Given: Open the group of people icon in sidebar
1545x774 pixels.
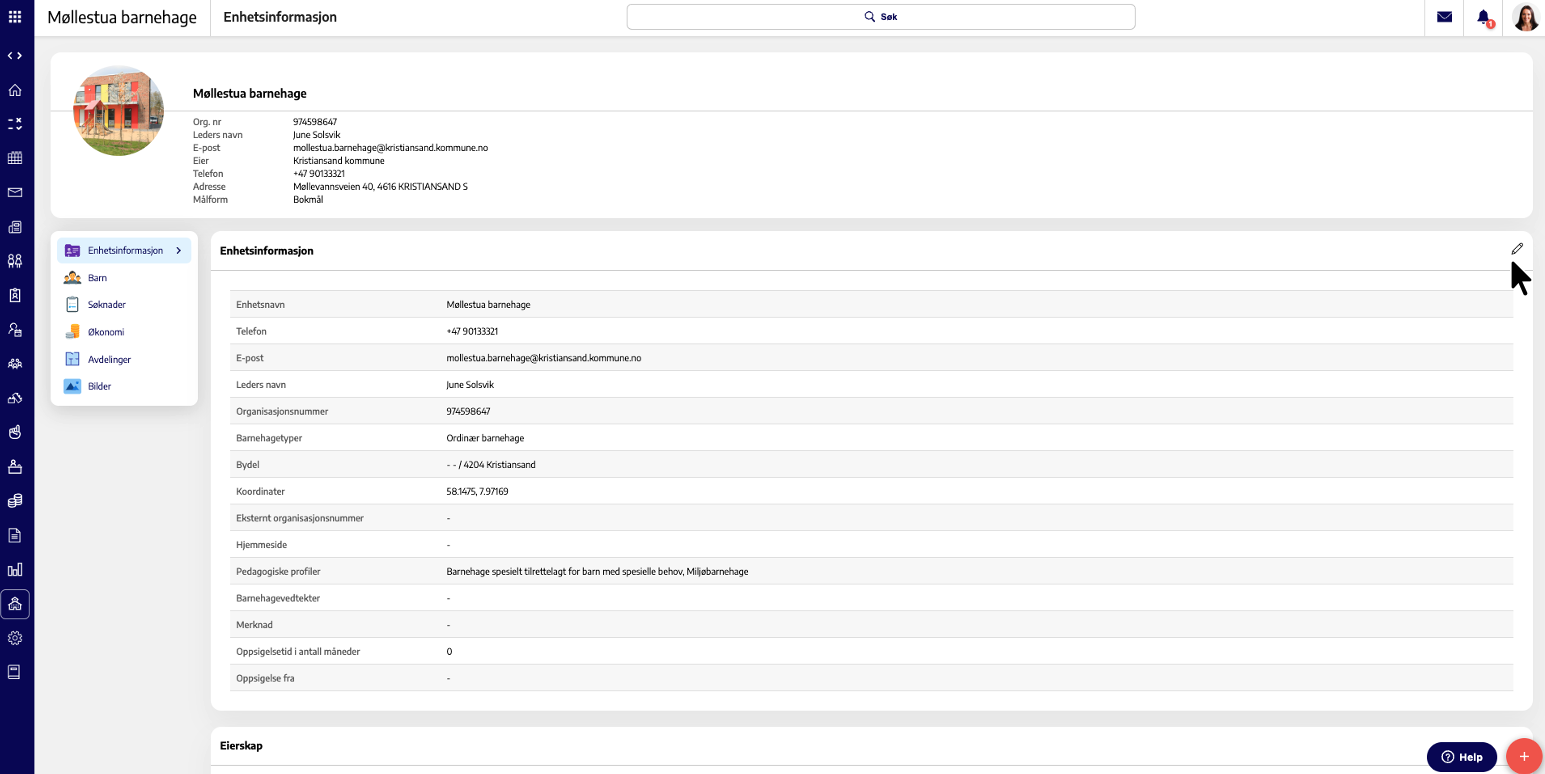Looking at the screenshot, I should point(15,364).
